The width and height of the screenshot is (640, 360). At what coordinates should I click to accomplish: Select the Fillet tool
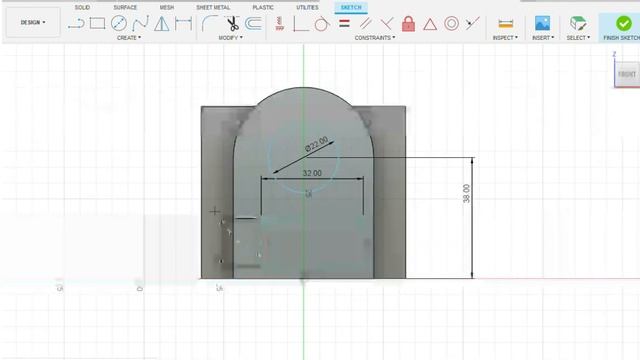point(209,24)
